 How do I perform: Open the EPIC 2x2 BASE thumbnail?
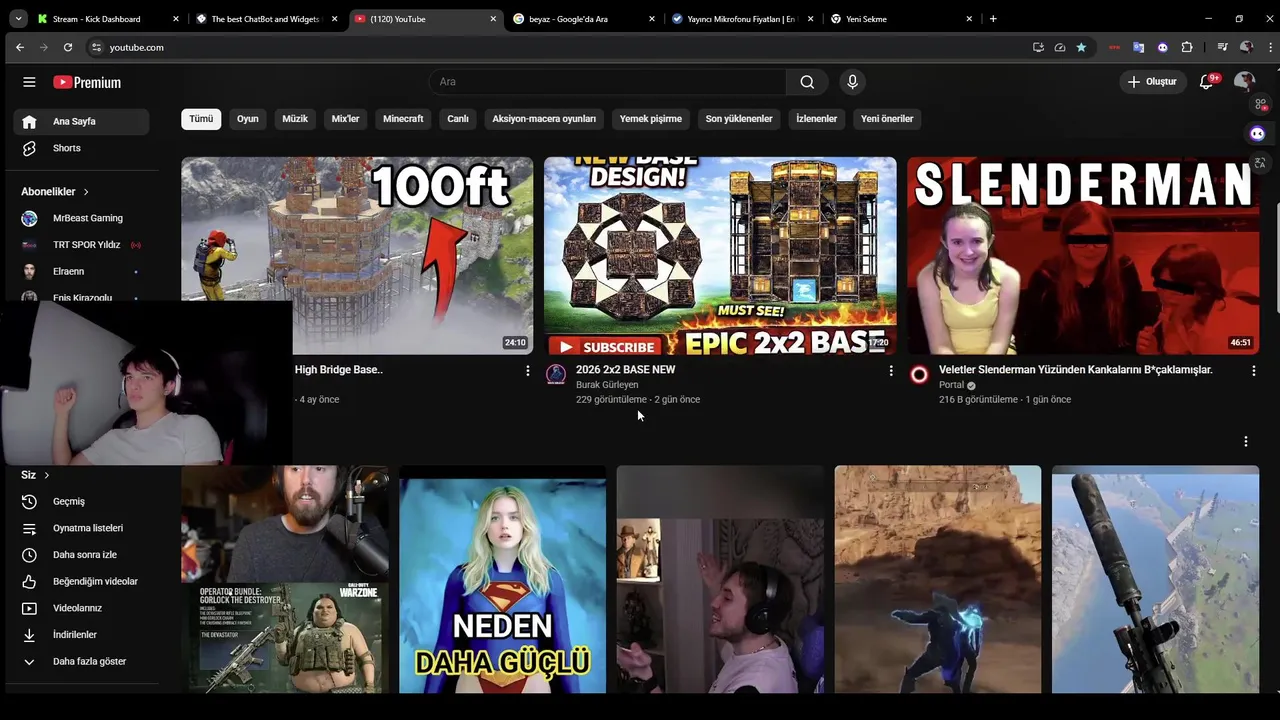720,255
